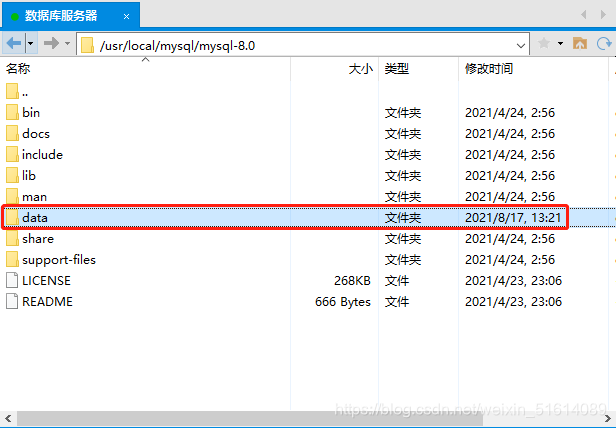Viewport: 616px width, 428px height.
Task: Open the back history dropdown arrow
Action: (x=31, y=43)
